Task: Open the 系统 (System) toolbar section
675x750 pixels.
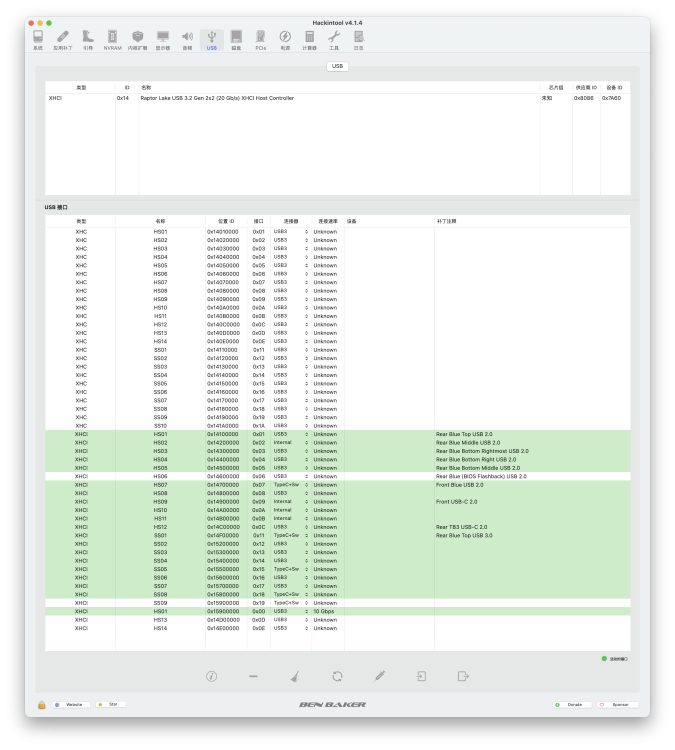Action: [x=38, y=40]
